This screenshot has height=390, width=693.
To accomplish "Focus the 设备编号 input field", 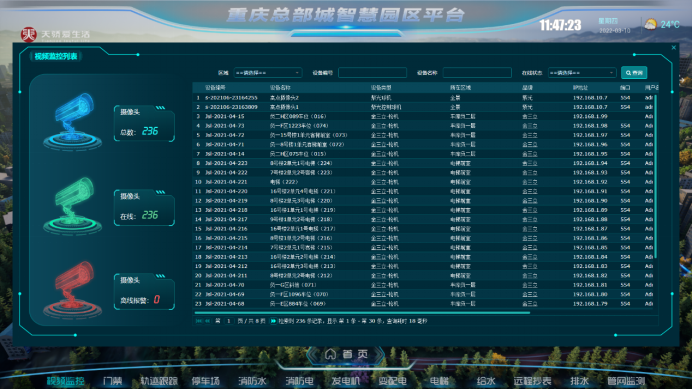I will point(372,73).
